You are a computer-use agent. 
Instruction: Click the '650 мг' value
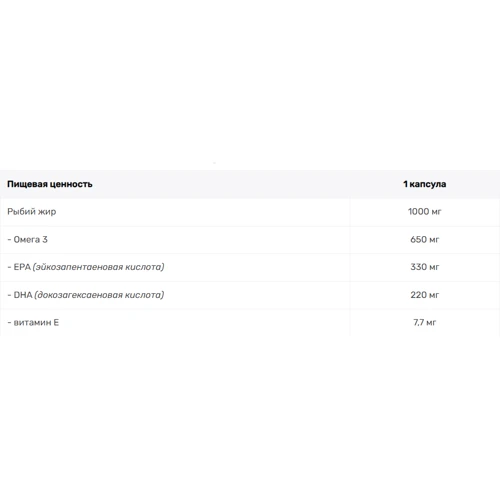(424, 239)
